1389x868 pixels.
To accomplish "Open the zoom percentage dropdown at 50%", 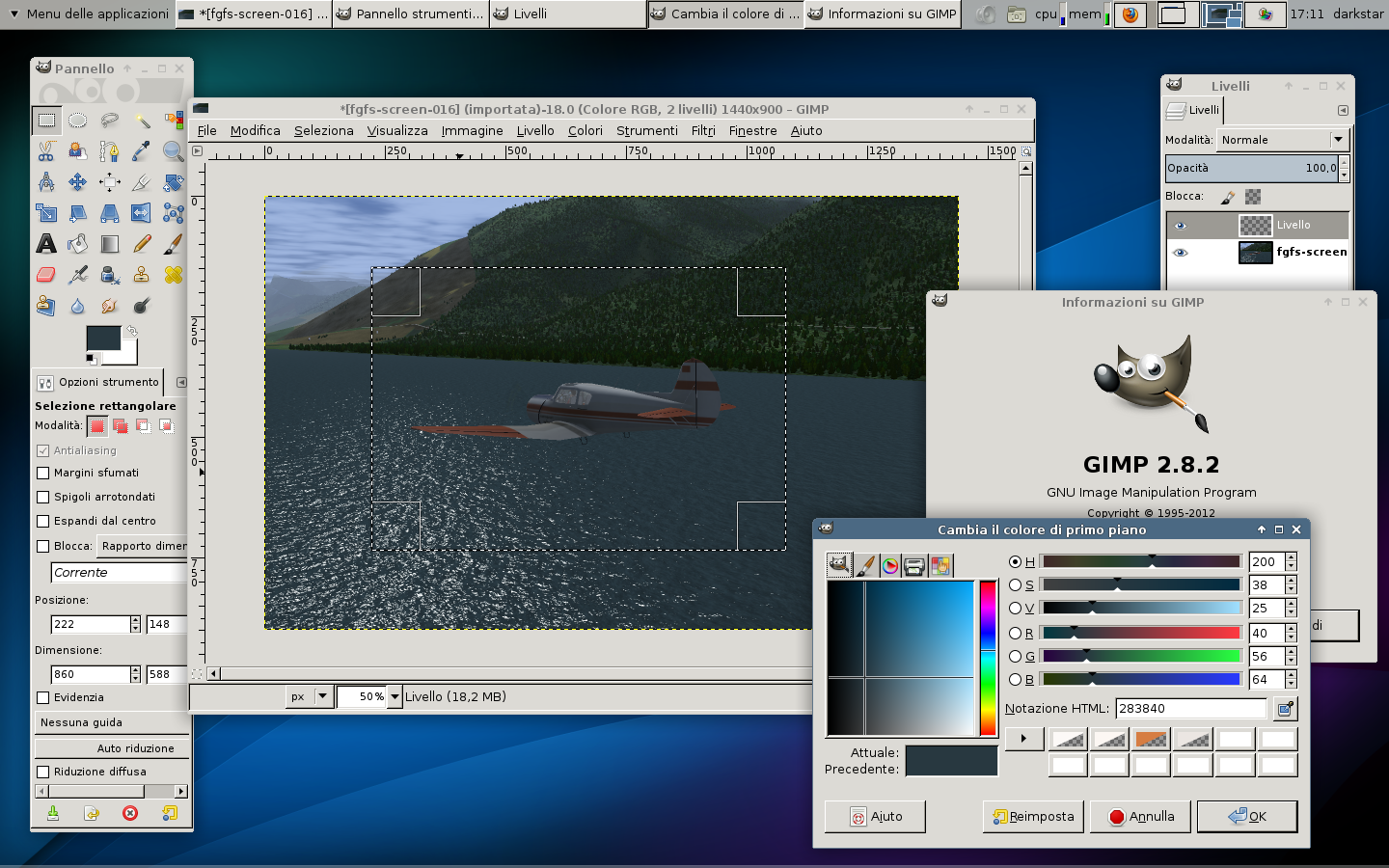I will [395, 696].
